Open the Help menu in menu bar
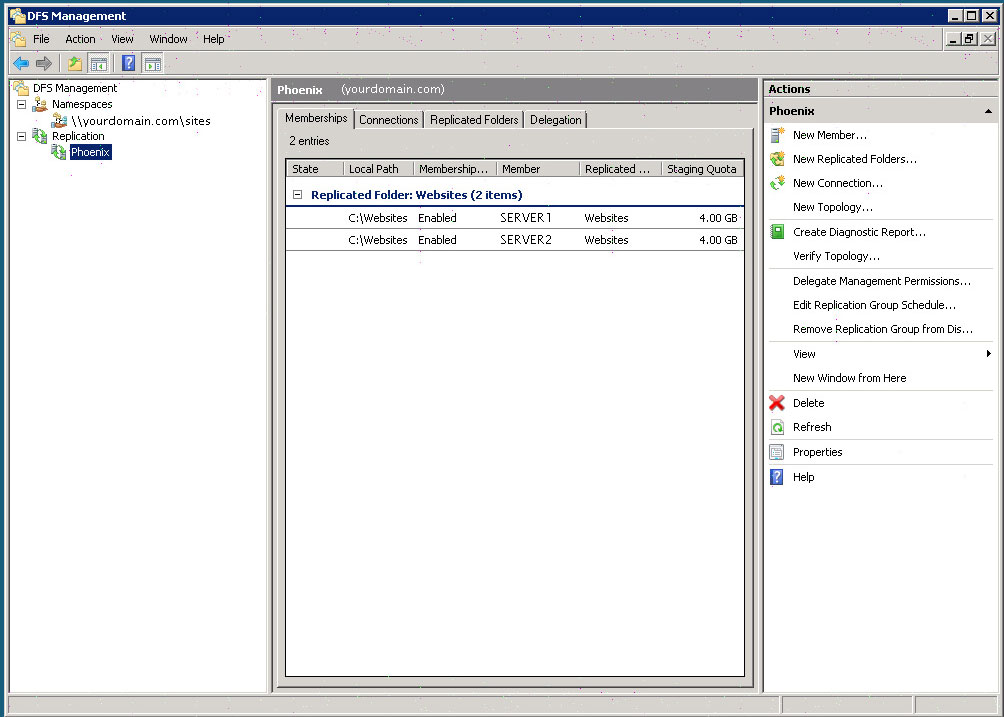This screenshot has height=717, width=1004. 214,39
